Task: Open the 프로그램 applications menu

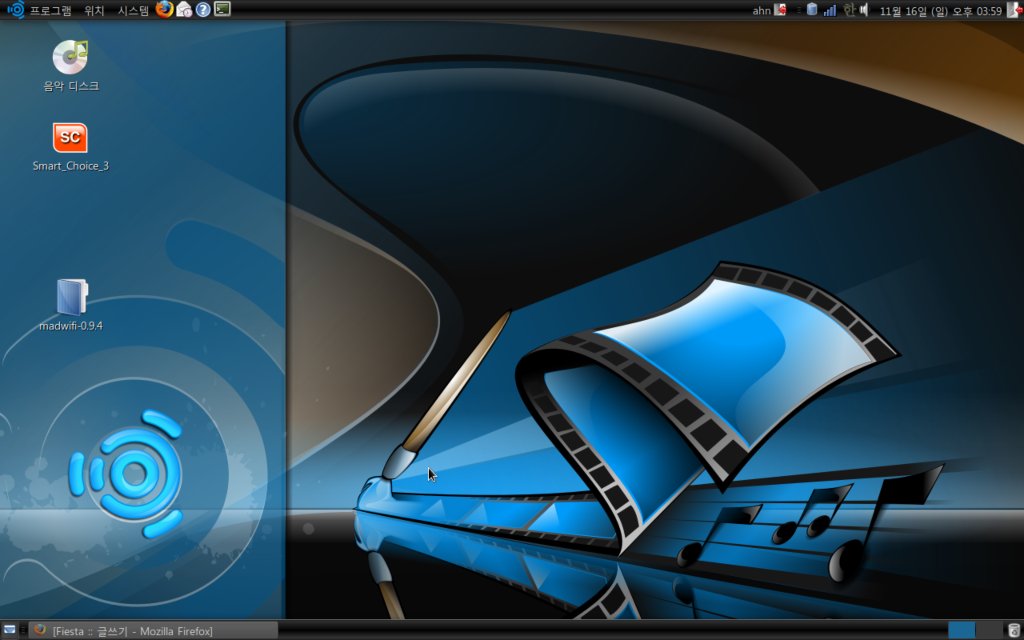Action: (50, 10)
